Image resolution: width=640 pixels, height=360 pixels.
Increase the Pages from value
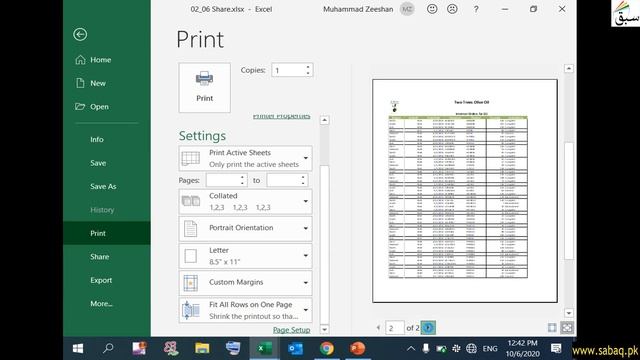(242, 177)
